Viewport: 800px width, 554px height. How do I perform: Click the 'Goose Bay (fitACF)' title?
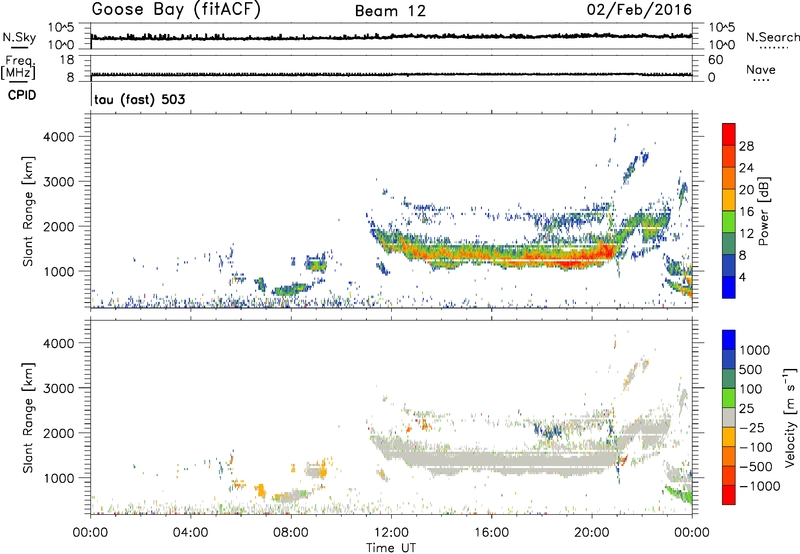[x=176, y=10]
